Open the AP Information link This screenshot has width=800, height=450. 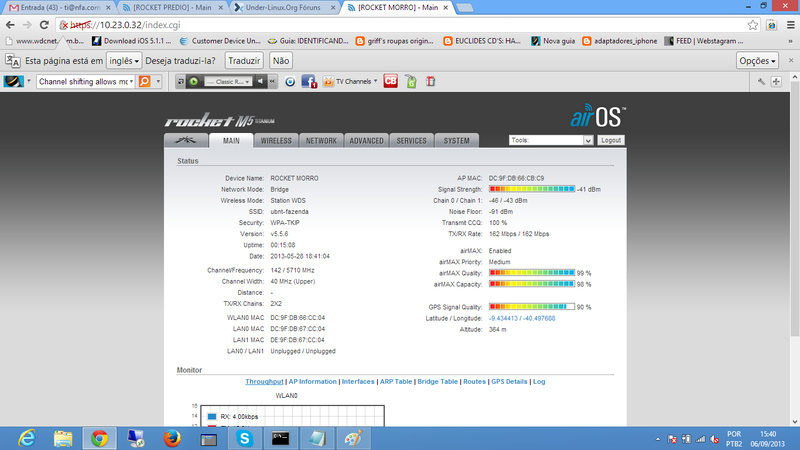click(313, 382)
